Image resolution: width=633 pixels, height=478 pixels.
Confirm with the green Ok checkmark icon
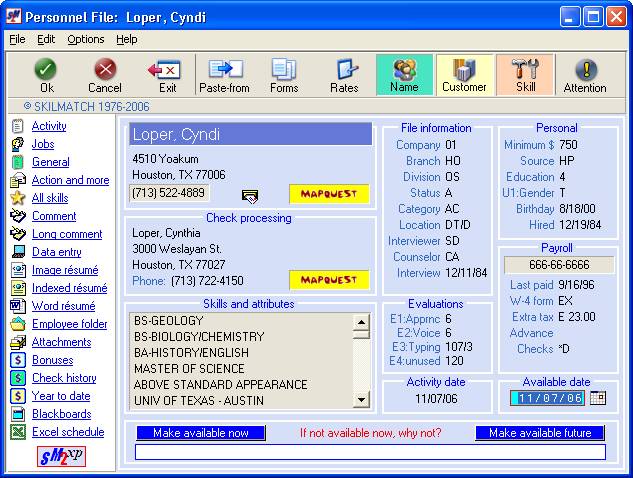pos(45,69)
